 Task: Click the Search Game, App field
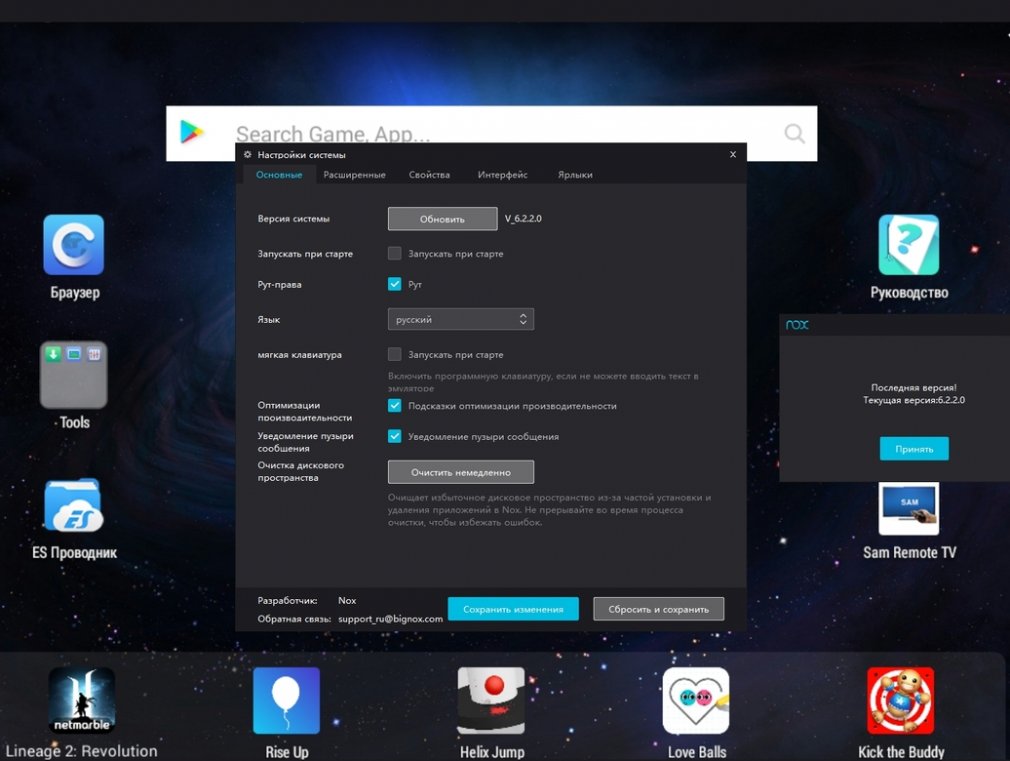coord(500,133)
